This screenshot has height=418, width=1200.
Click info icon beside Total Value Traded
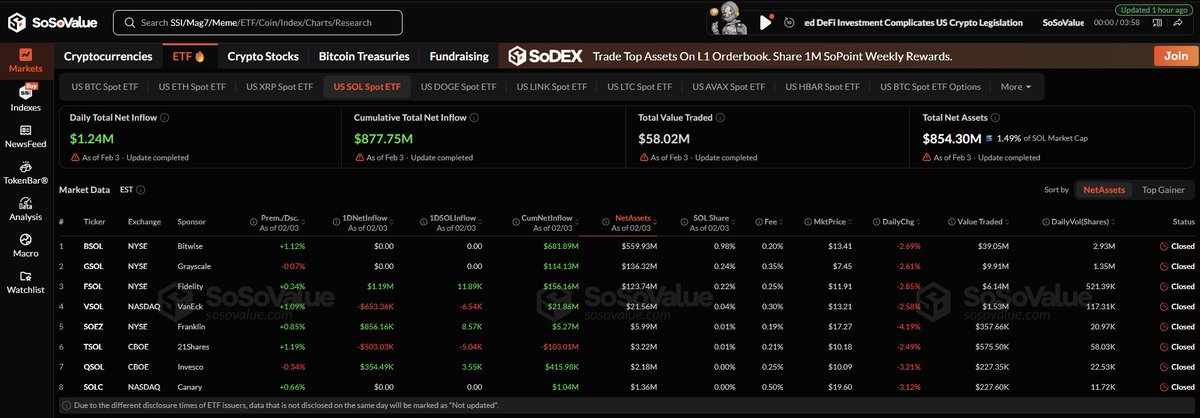[718, 117]
